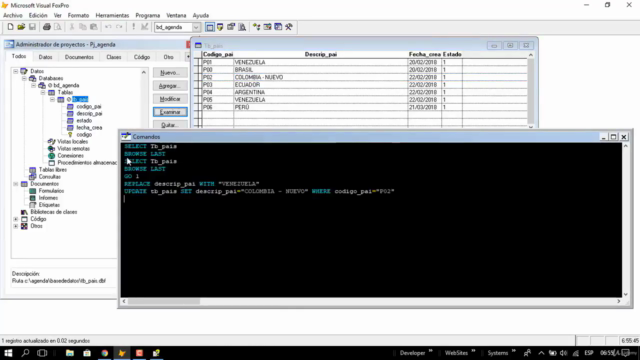Viewport: 640px width, 360px height.
Task: Collapse the bd_agenda database node
Action: 33,85
